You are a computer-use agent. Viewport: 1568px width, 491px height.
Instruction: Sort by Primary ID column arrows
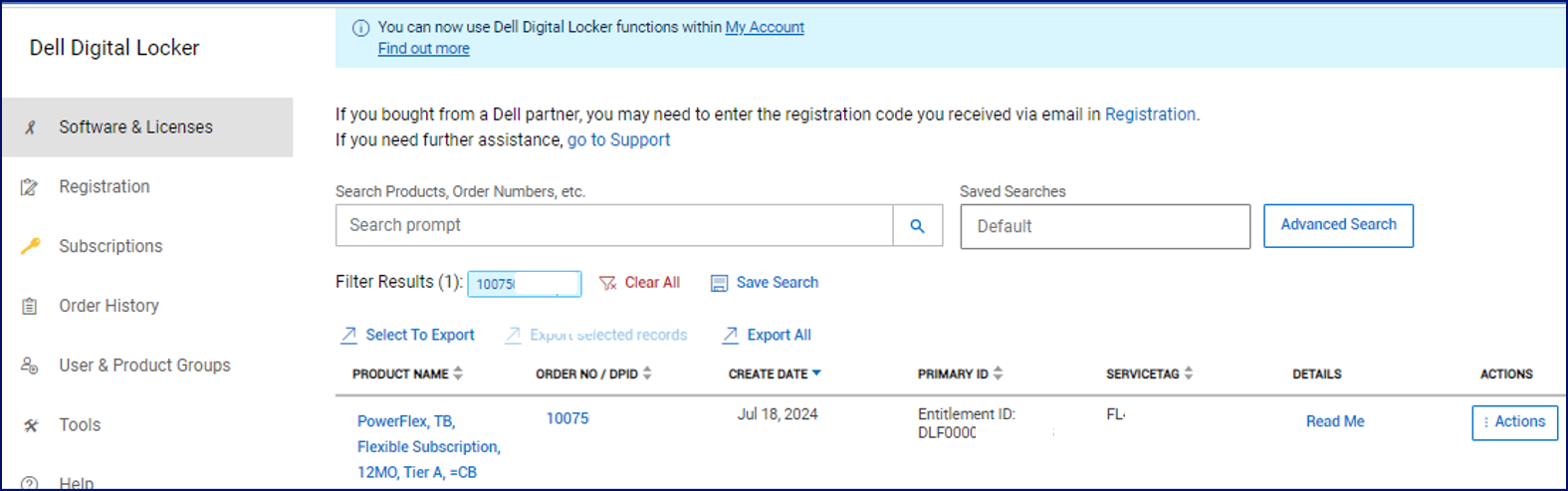[998, 373]
